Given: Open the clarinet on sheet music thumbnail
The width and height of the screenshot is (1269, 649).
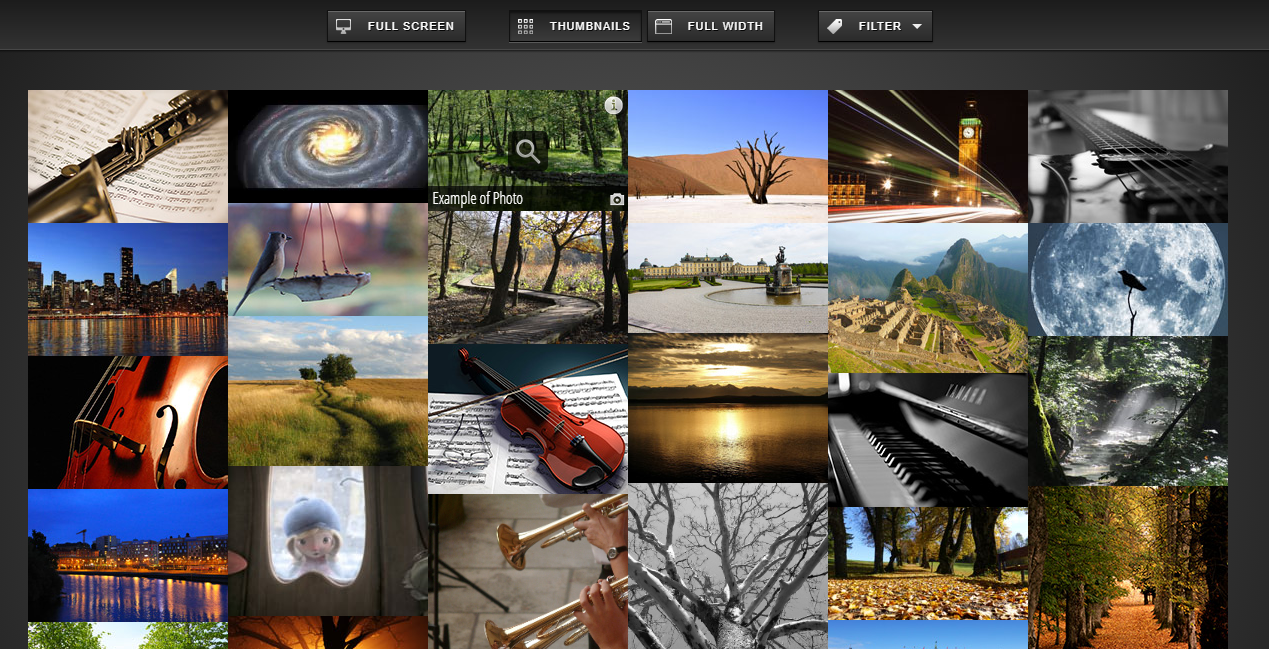Looking at the screenshot, I should [128, 156].
